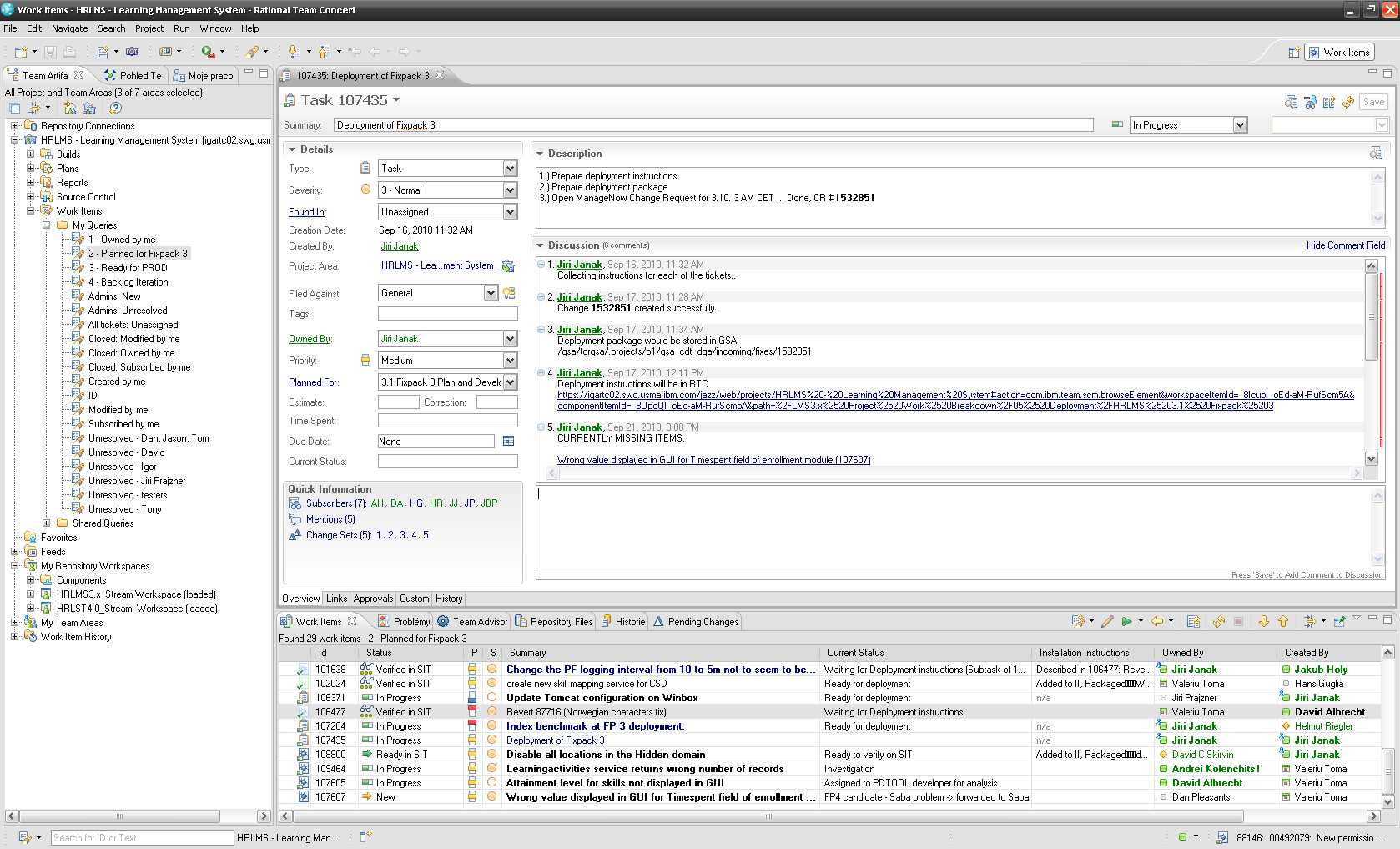1400x849 pixels.
Task: Switch to the History tab of editor
Action: coord(449,599)
